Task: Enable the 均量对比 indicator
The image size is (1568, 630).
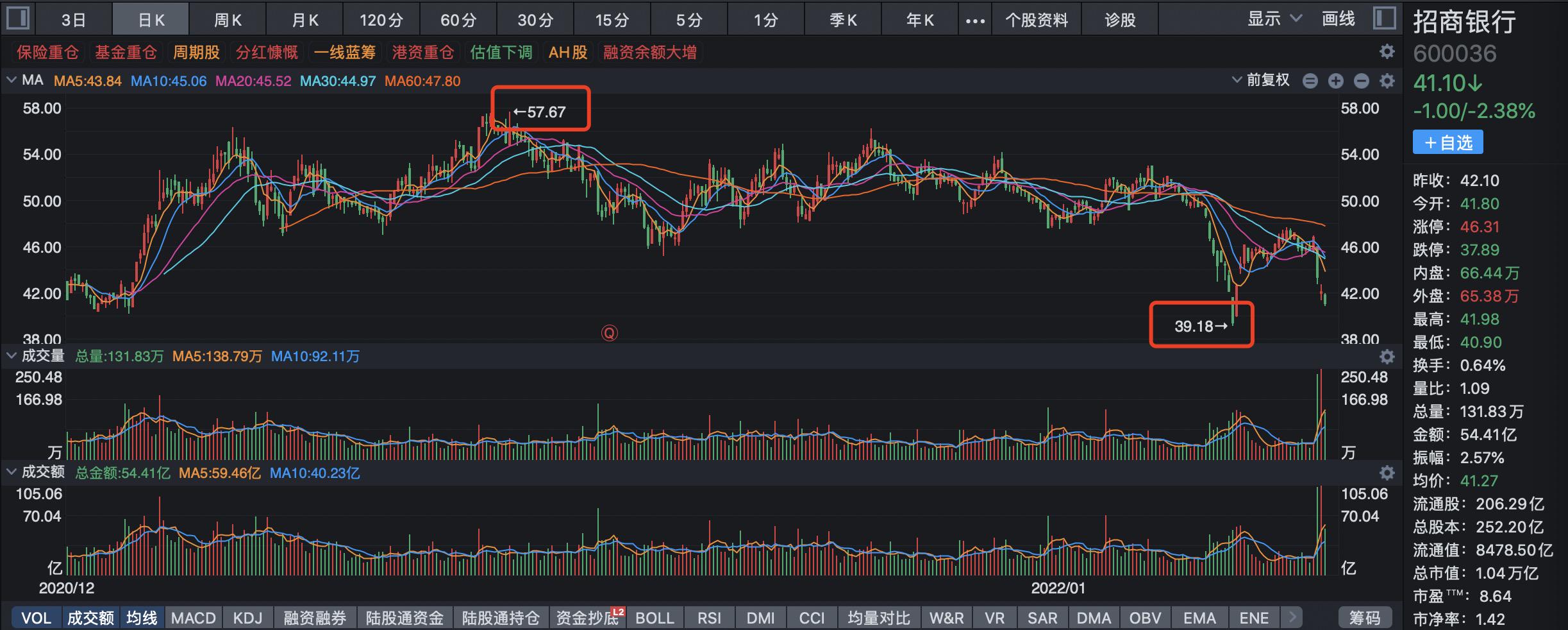Action: [879, 618]
